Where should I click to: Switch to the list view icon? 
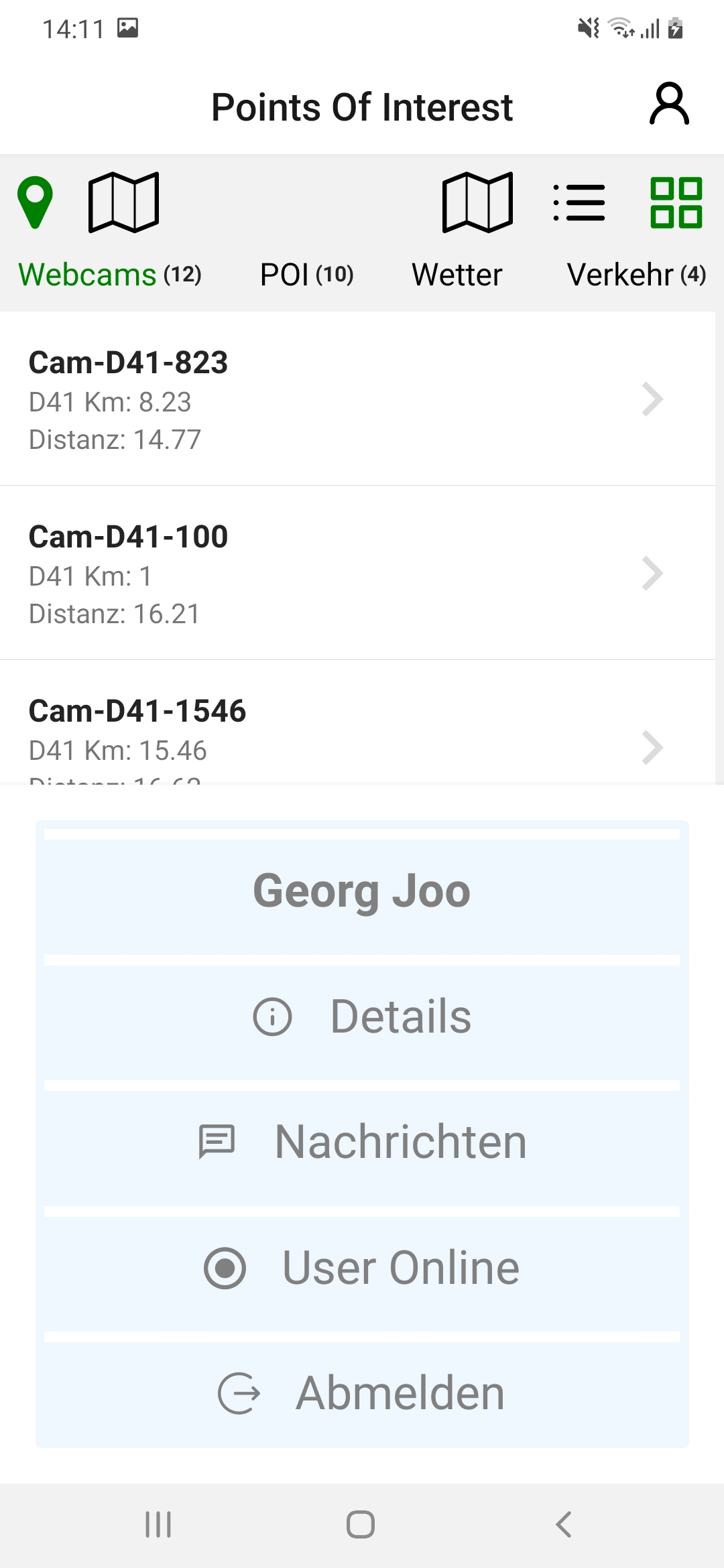point(579,202)
